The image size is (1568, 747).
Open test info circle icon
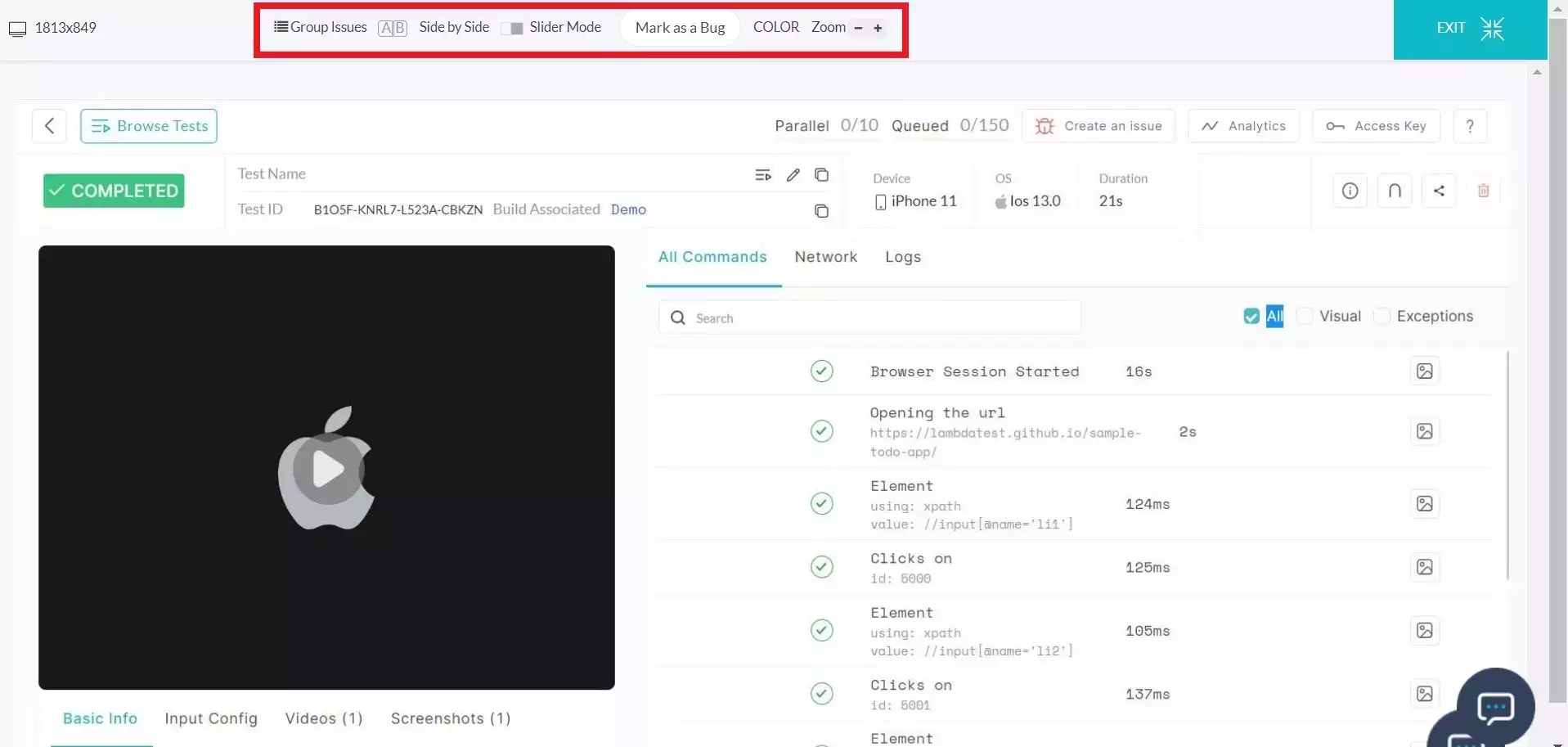(1350, 191)
